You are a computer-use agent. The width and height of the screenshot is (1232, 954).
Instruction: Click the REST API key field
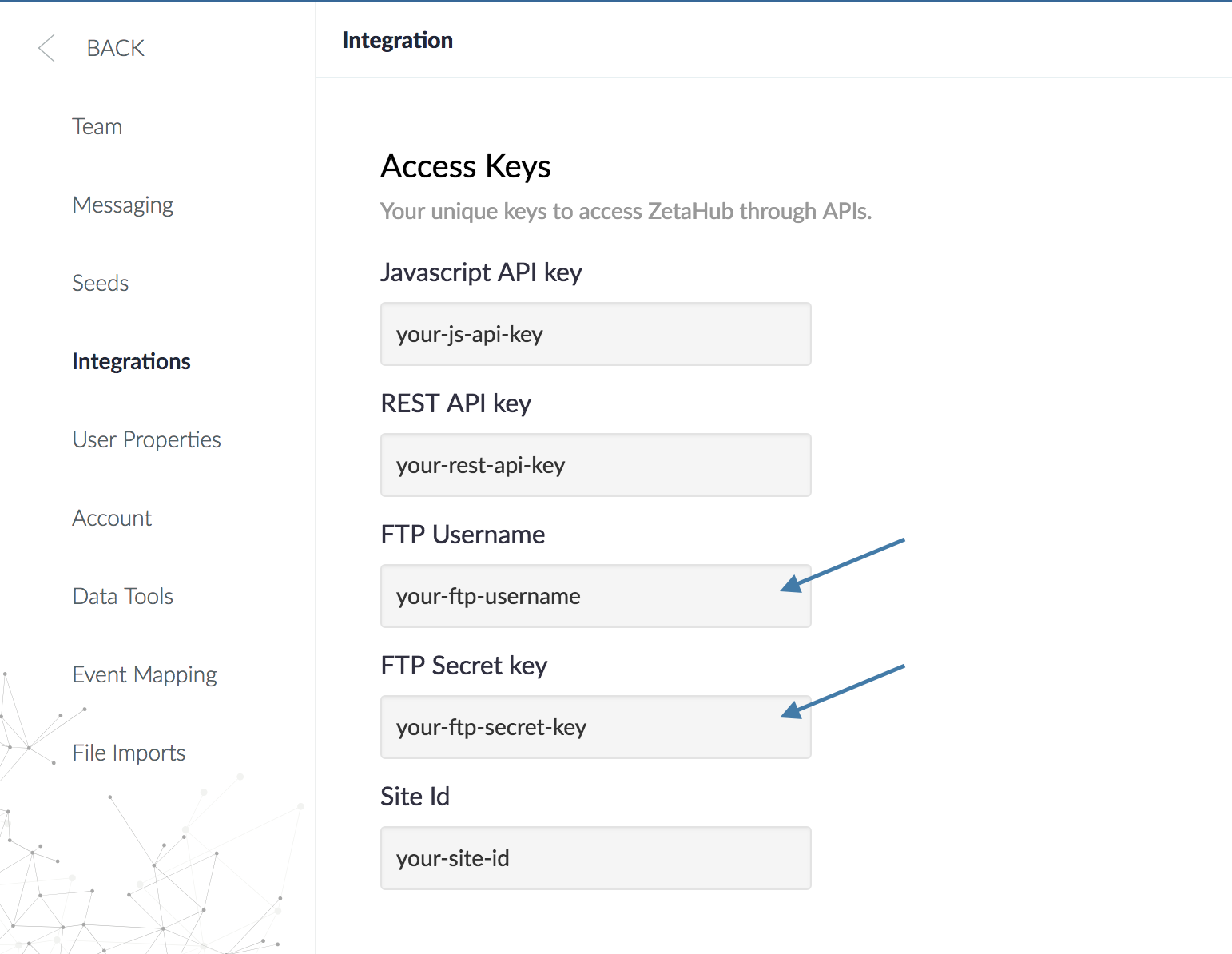click(x=595, y=465)
